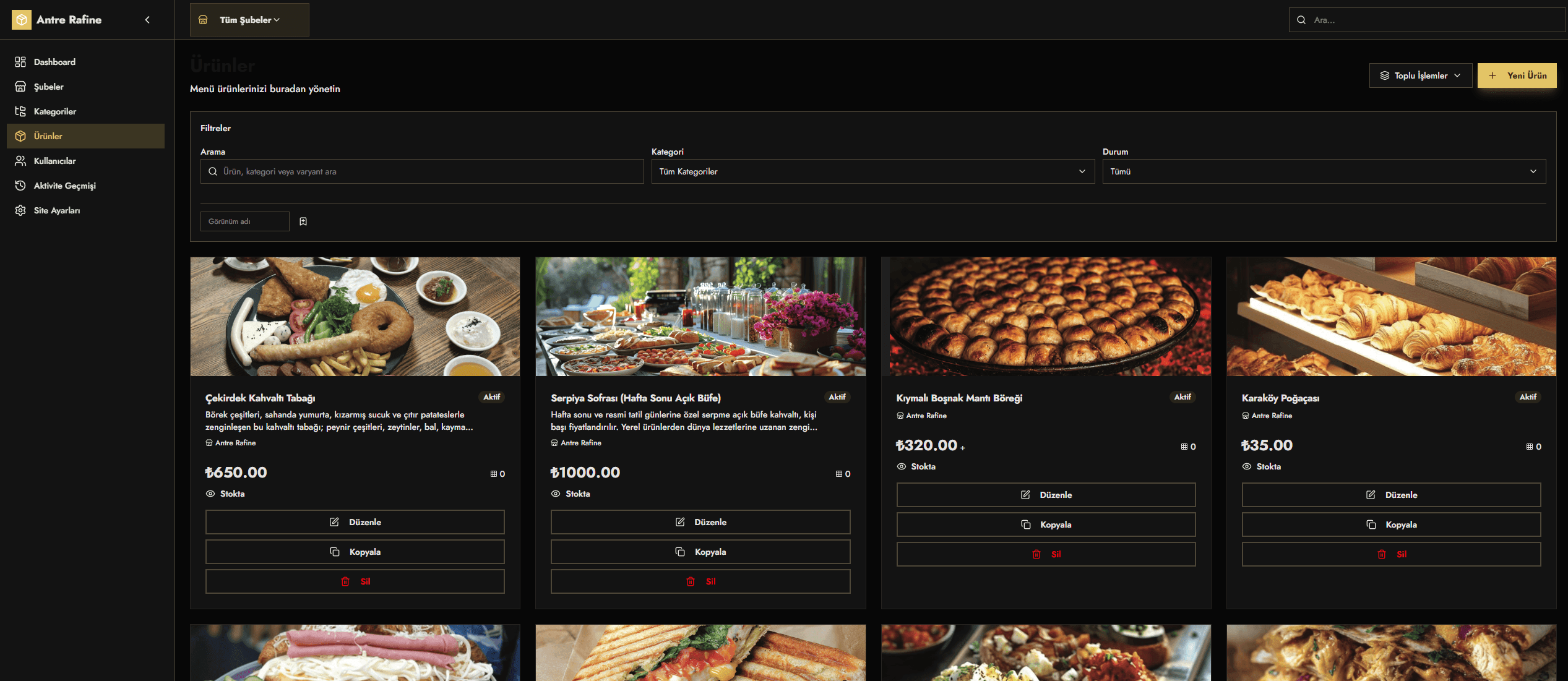This screenshot has width=1568, height=681.
Task: Toggle Aktif badge on Serpiya Sofrası
Action: pyautogui.click(x=837, y=397)
